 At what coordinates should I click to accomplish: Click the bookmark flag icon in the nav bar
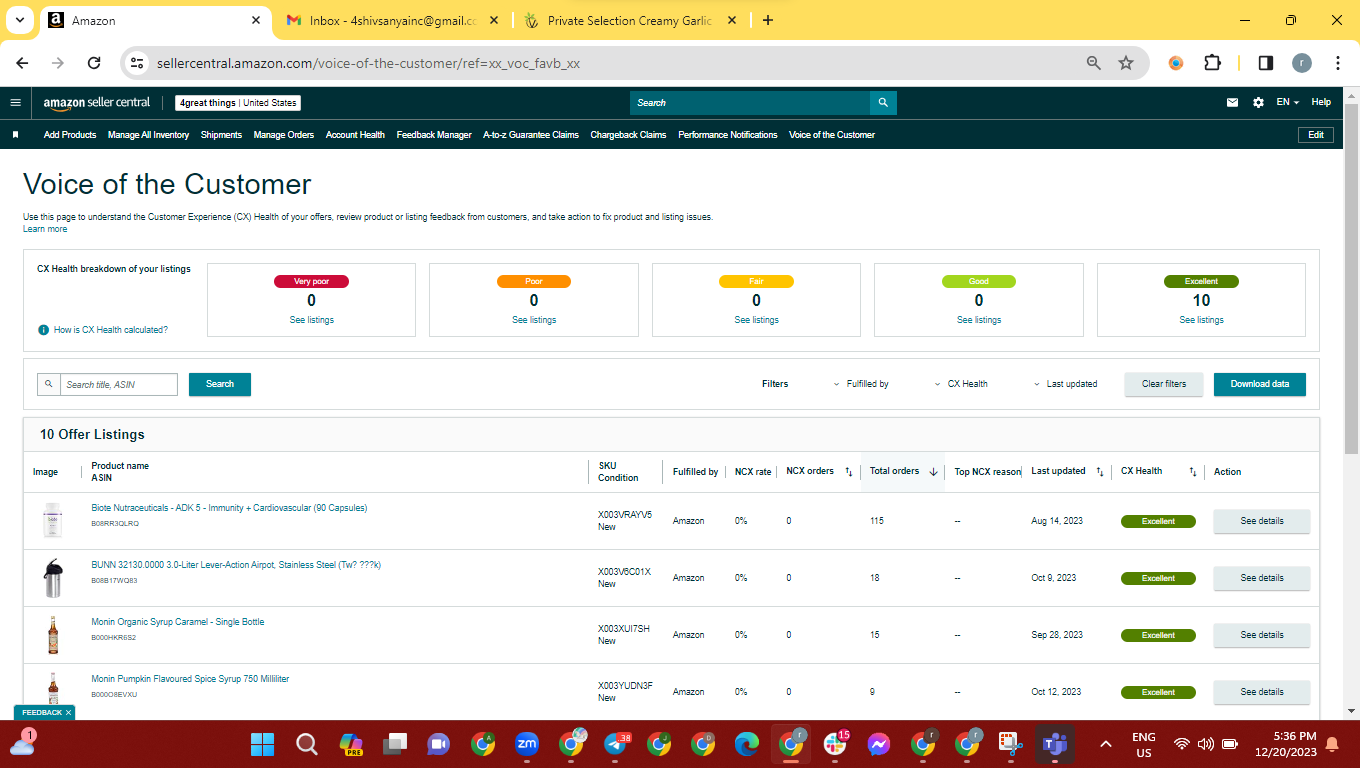coord(15,134)
